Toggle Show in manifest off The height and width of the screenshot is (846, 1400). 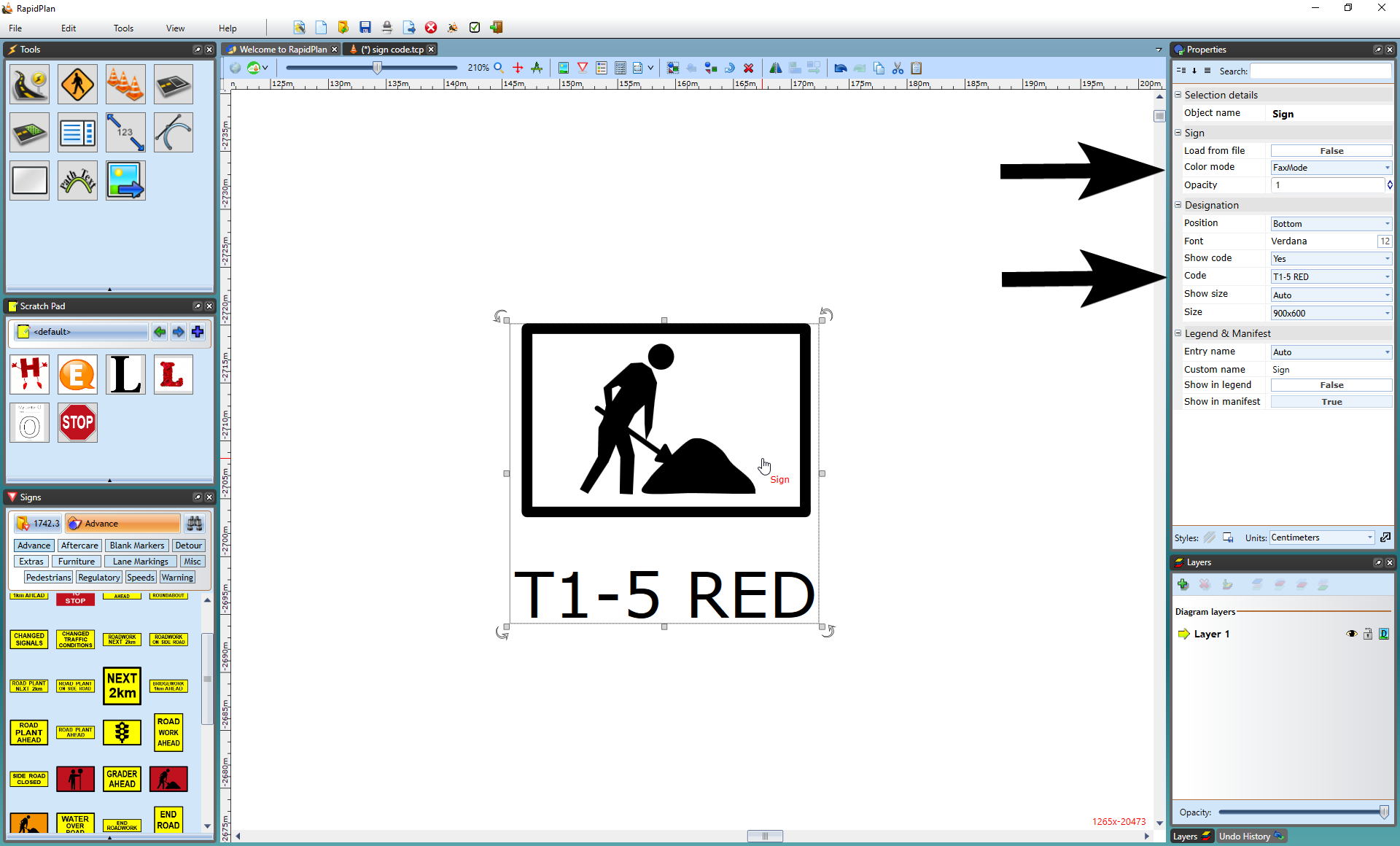(x=1331, y=401)
